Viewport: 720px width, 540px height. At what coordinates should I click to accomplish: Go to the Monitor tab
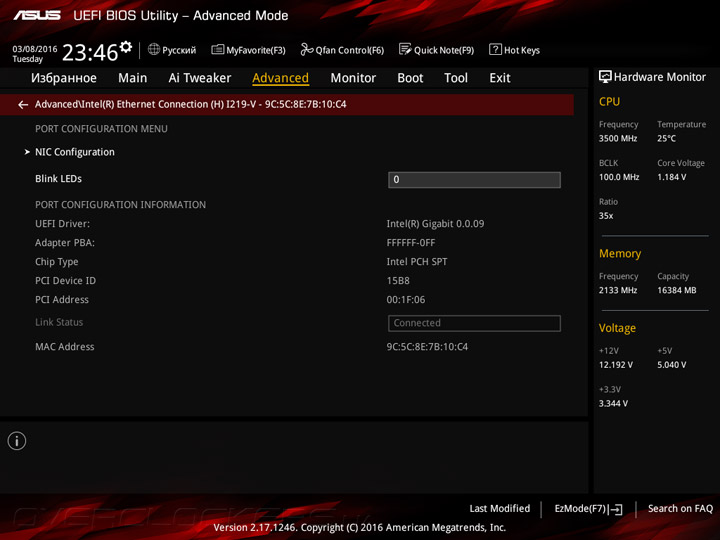[353, 78]
